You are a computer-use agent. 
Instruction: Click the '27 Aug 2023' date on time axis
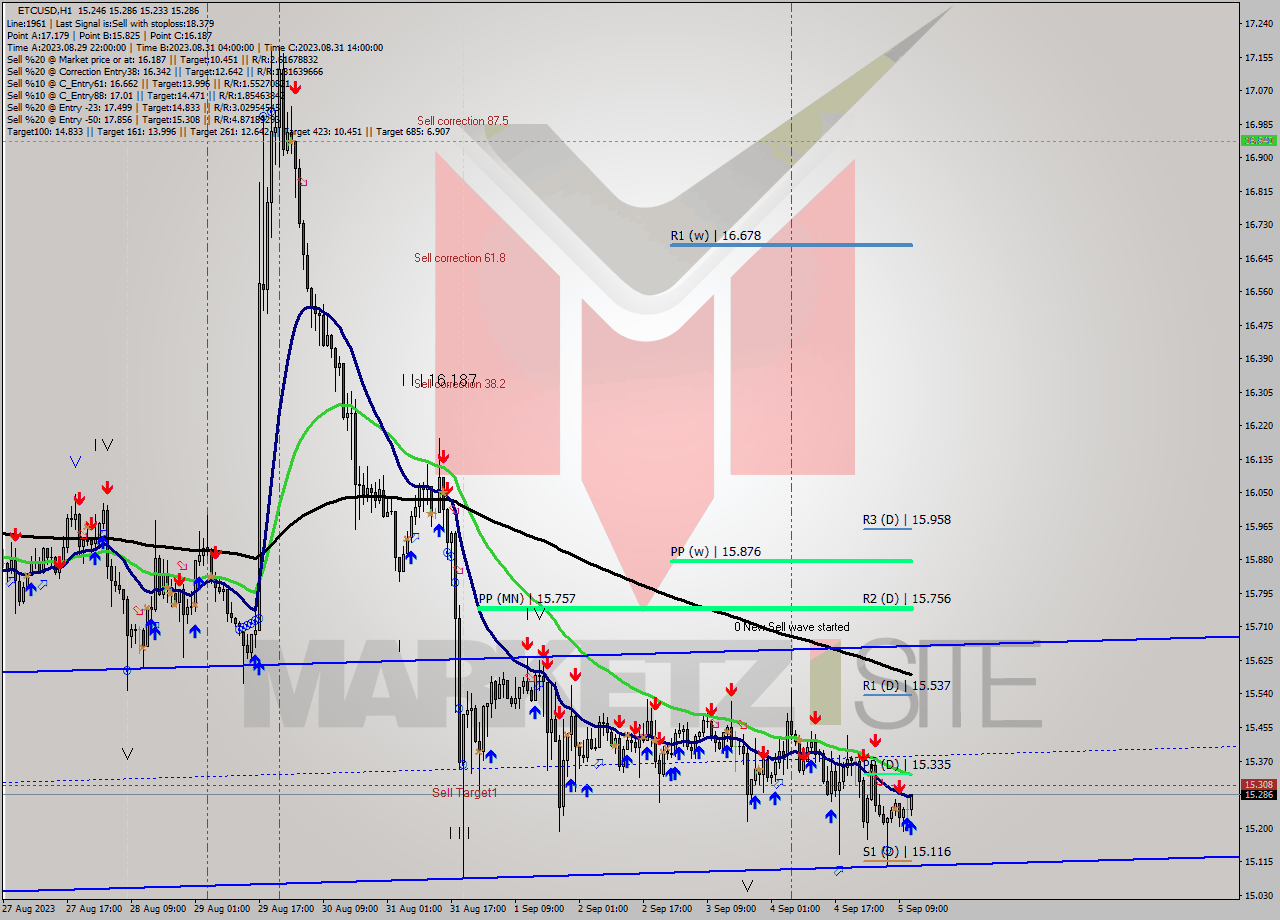(x=28, y=909)
